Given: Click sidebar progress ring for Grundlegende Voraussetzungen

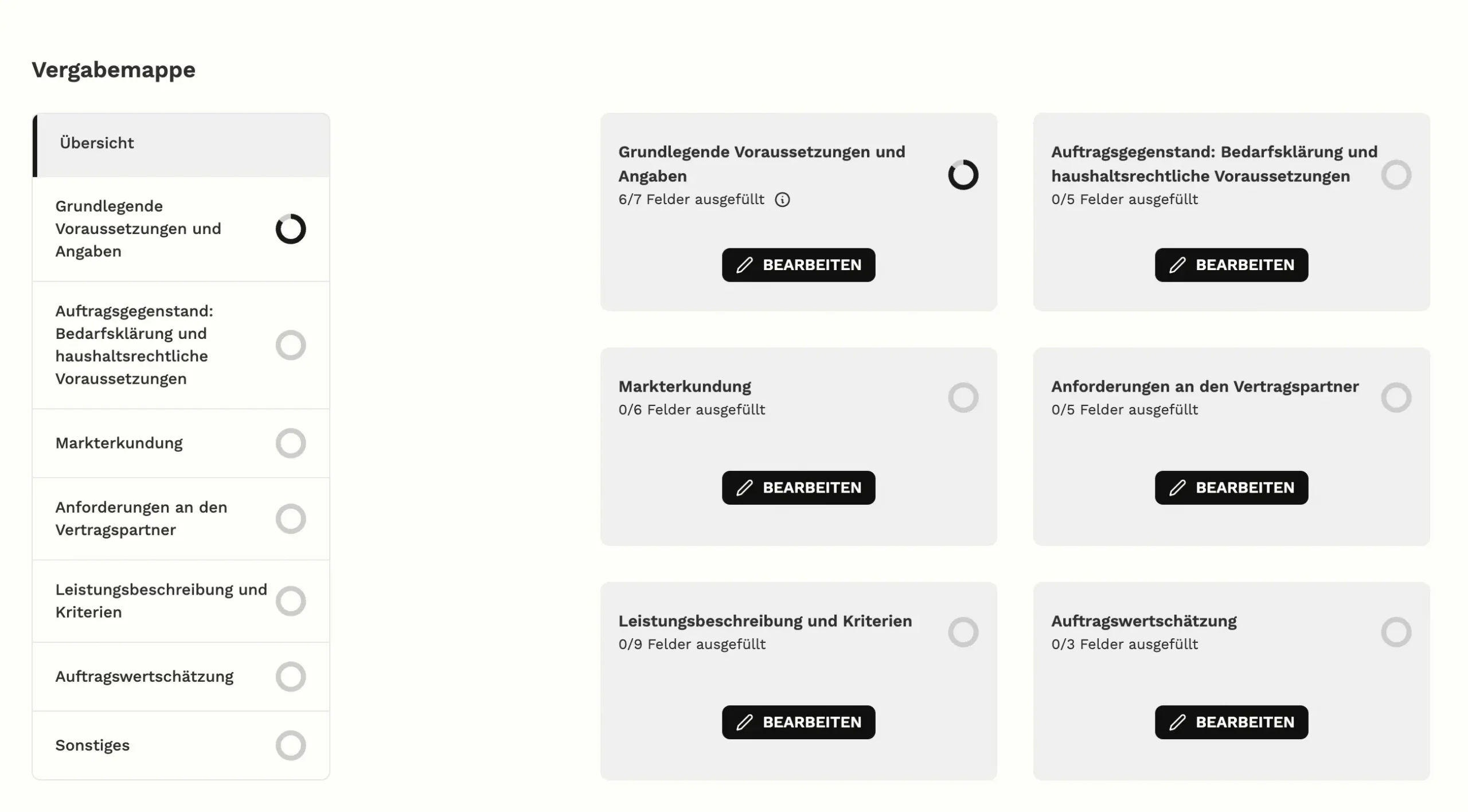Looking at the screenshot, I should coord(291,229).
